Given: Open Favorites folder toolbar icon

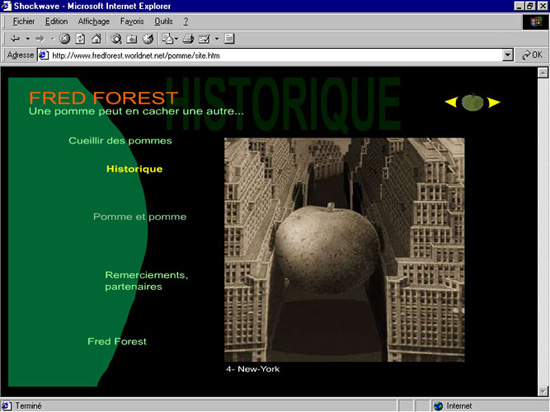Looking at the screenshot, I should click(132, 39).
